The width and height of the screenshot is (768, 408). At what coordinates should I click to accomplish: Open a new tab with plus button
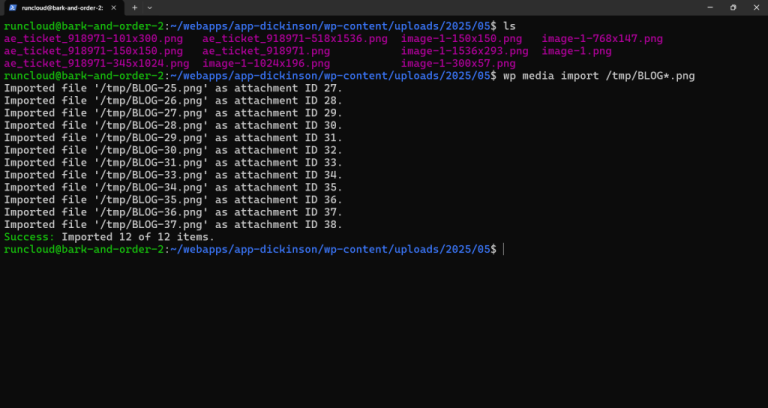pyautogui.click(x=134, y=7)
